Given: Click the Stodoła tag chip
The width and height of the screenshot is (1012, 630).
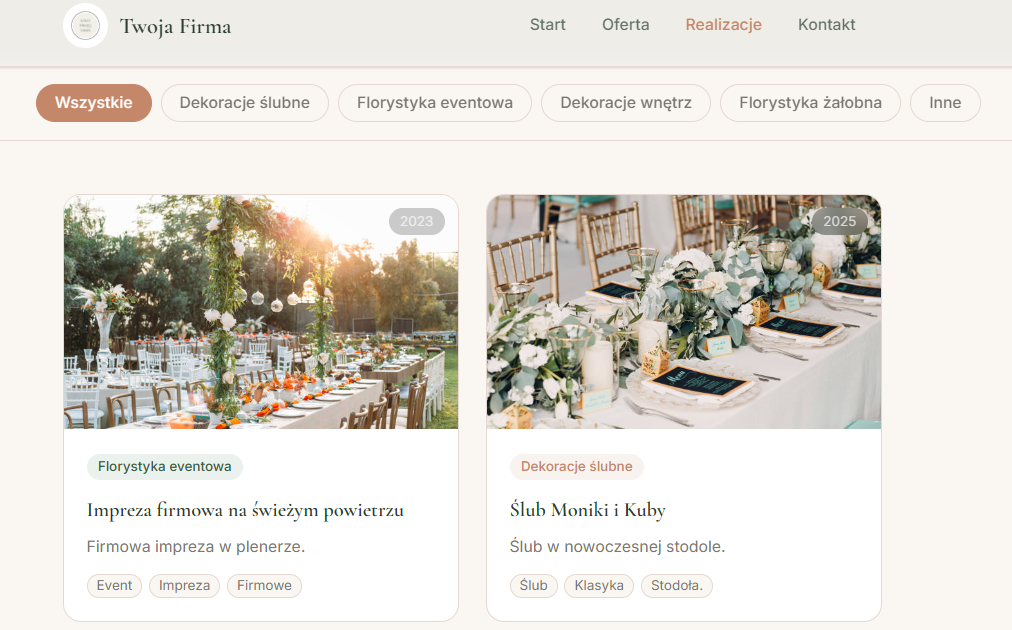Looking at the screenshot, I should point(676,585).
